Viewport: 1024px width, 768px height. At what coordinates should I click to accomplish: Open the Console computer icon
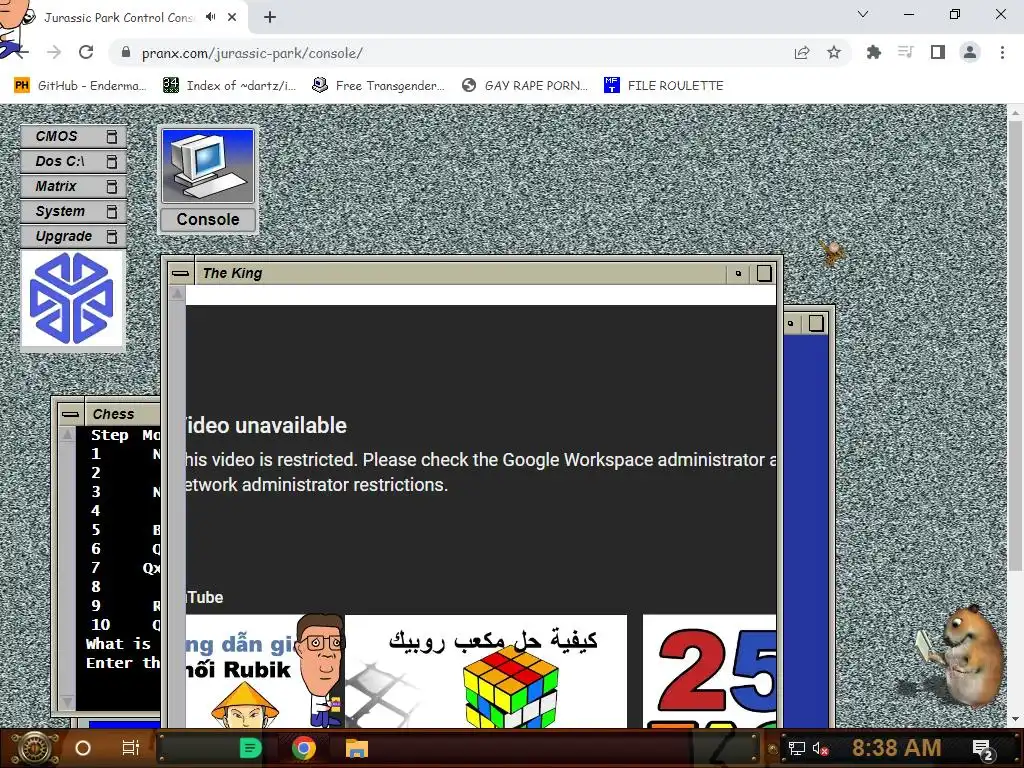click(208, 179)
